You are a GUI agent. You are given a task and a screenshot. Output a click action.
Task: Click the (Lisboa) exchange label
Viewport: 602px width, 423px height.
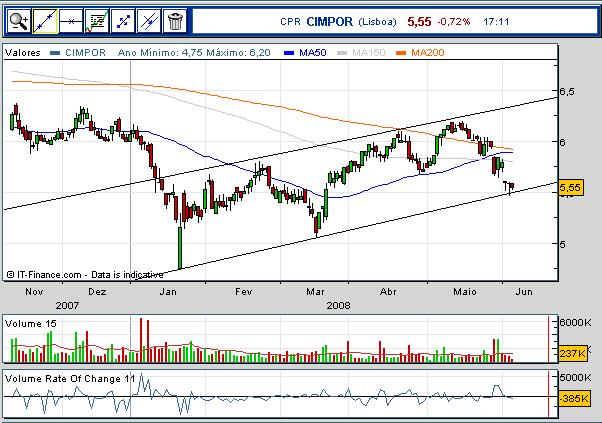(377, 22)
